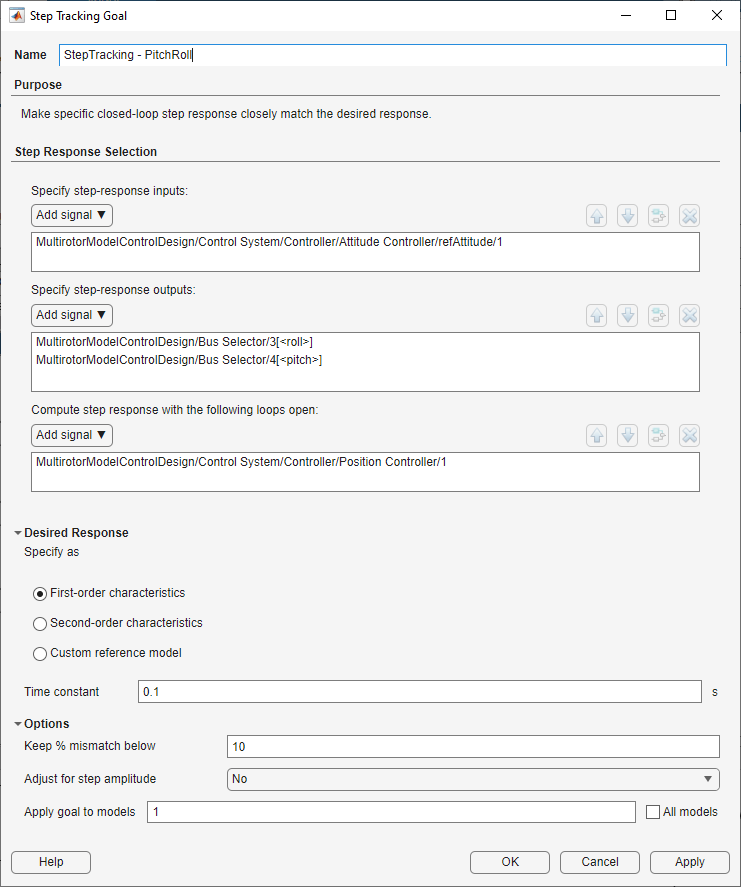
Task: Choose Custom reference model option
Action: click(40, 653)
